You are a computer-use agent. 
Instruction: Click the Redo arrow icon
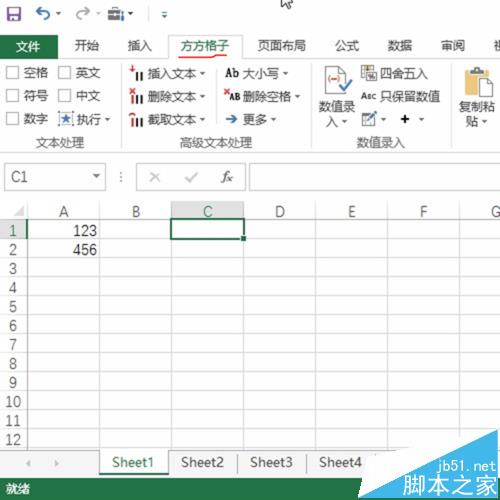pos(82,14)
